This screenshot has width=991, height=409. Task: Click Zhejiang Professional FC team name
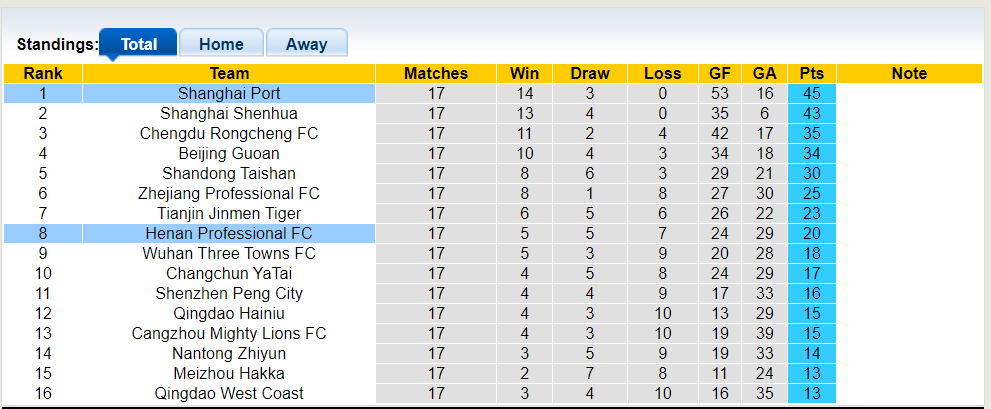229,193
